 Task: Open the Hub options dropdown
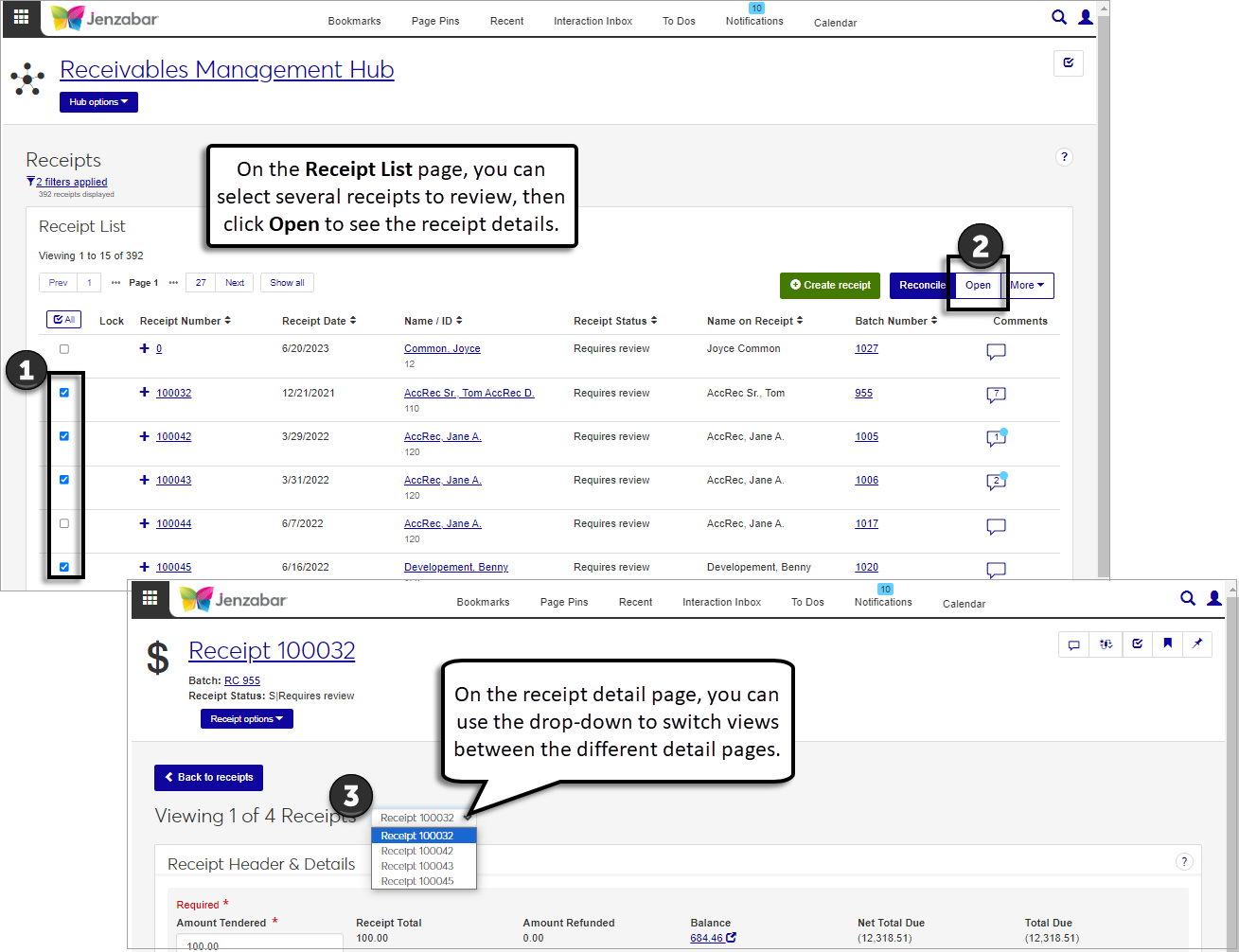click(x=98, y=102)
